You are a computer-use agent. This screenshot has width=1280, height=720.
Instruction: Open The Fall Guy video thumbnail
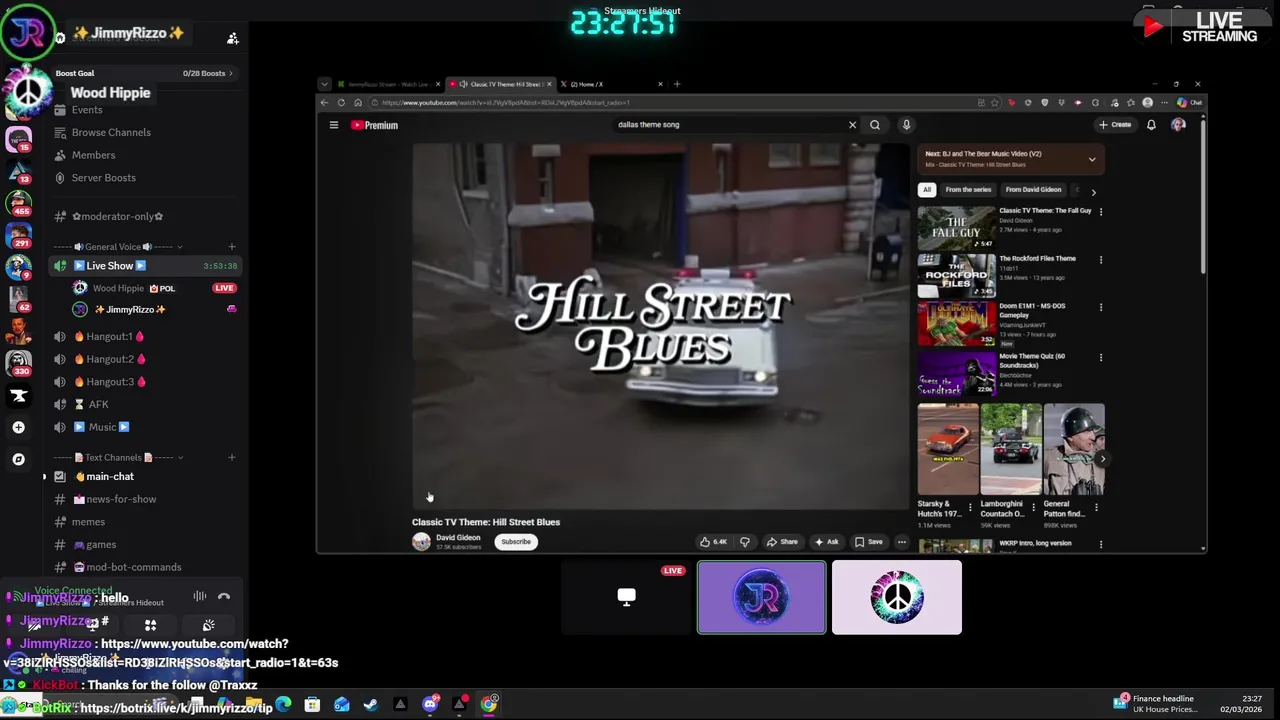pos(956,228)
